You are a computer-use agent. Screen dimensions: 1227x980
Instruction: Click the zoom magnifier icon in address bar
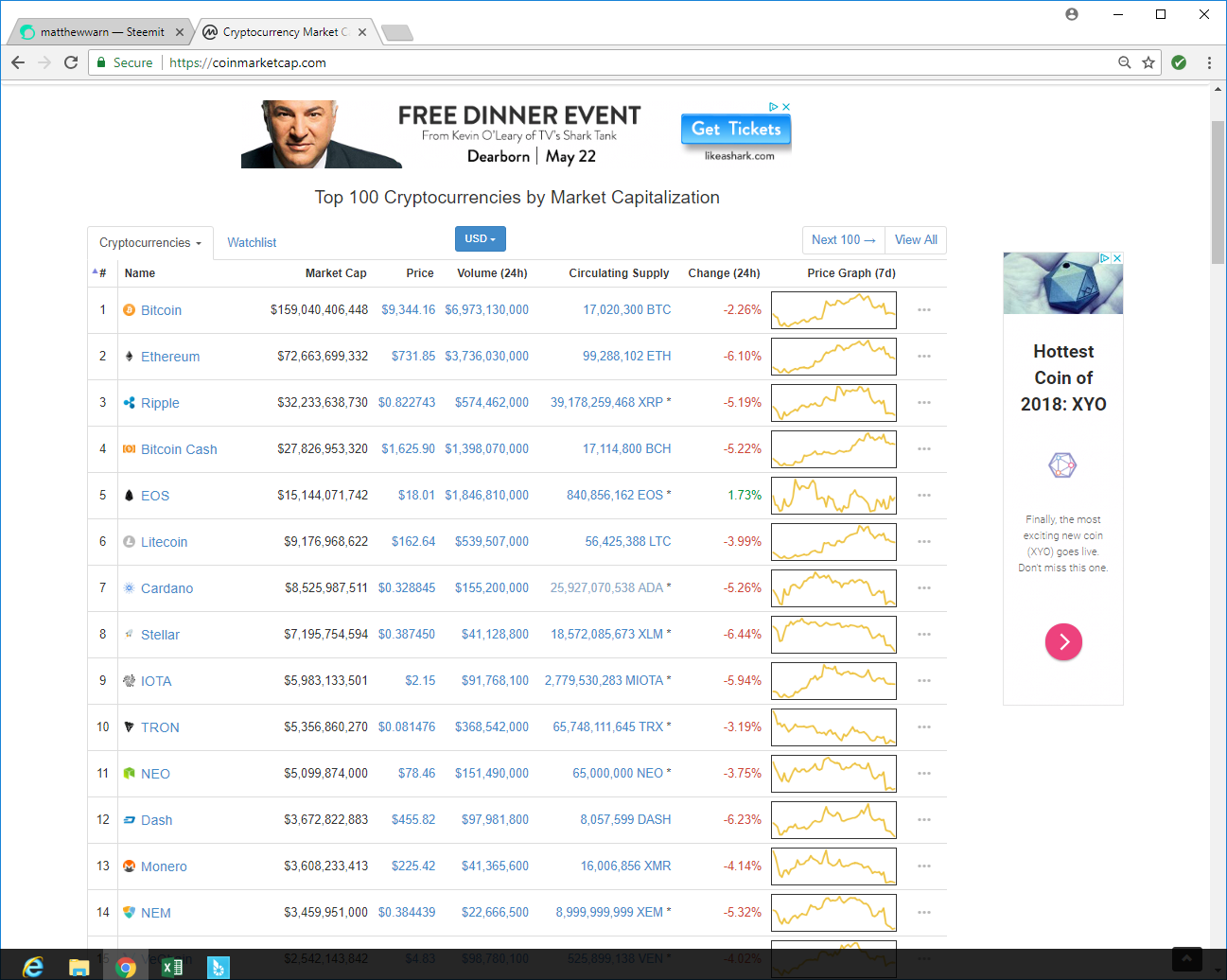1125,62
